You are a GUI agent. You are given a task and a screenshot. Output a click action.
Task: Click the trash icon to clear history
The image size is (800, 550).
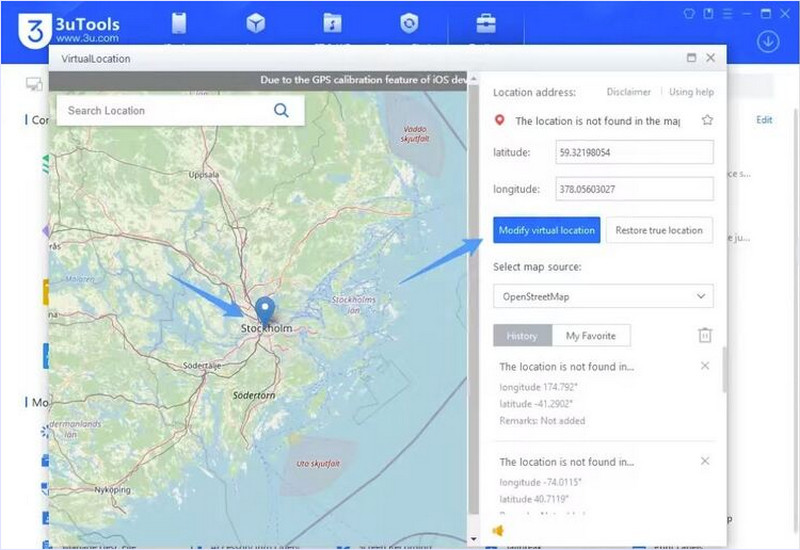coord(705,335)
